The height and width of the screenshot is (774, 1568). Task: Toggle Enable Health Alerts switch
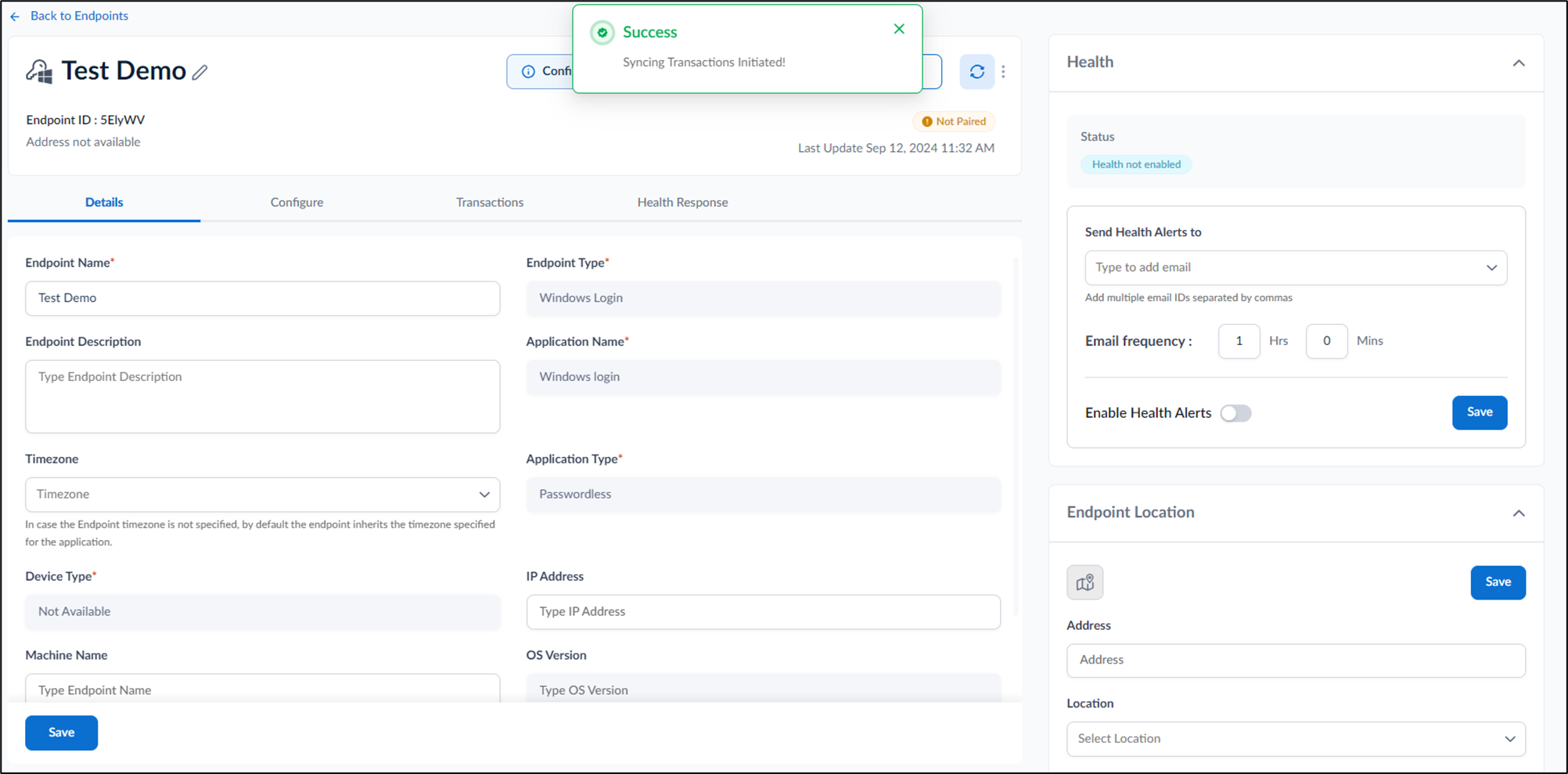point(1235,413)
